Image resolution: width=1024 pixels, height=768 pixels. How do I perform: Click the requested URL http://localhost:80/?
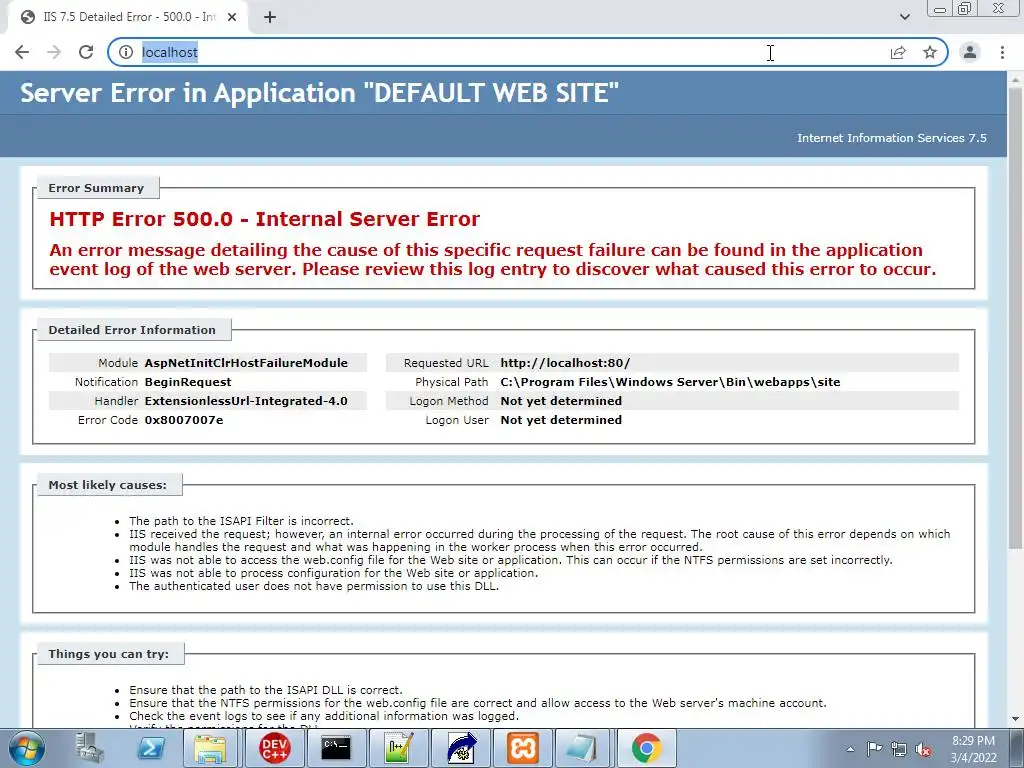[x=565, y=363]
